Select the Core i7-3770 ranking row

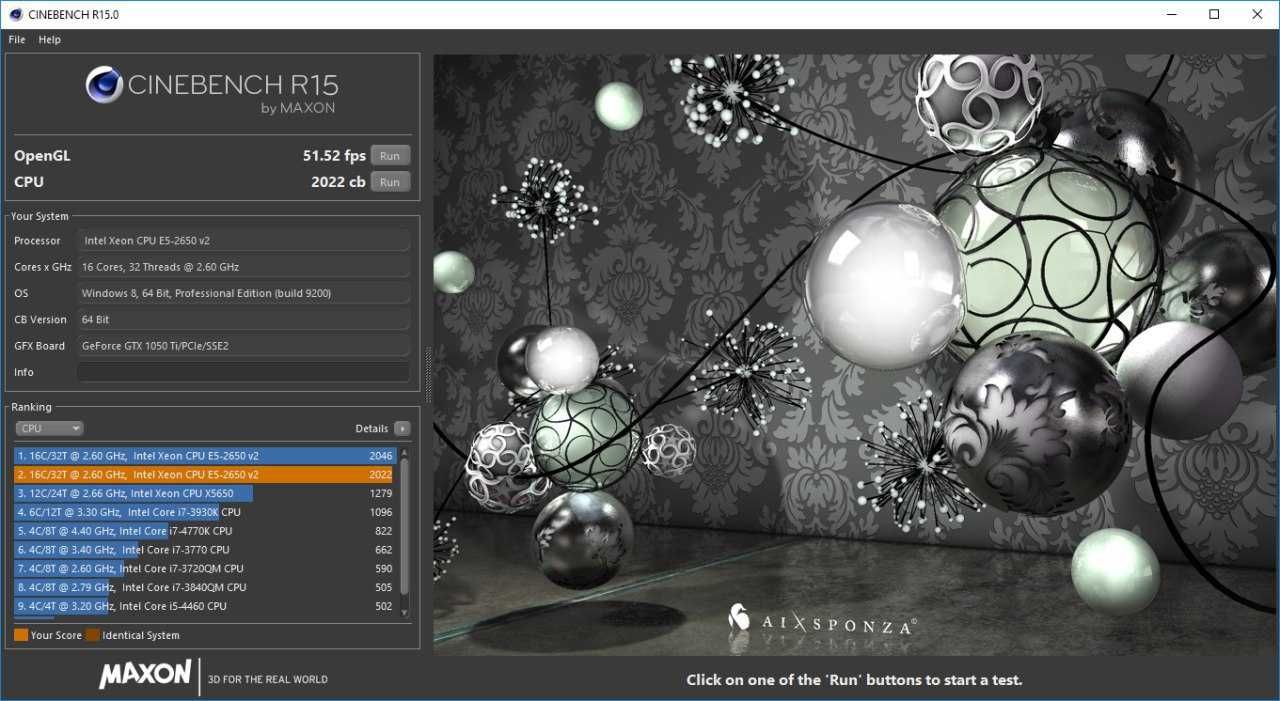pos(205,550)
